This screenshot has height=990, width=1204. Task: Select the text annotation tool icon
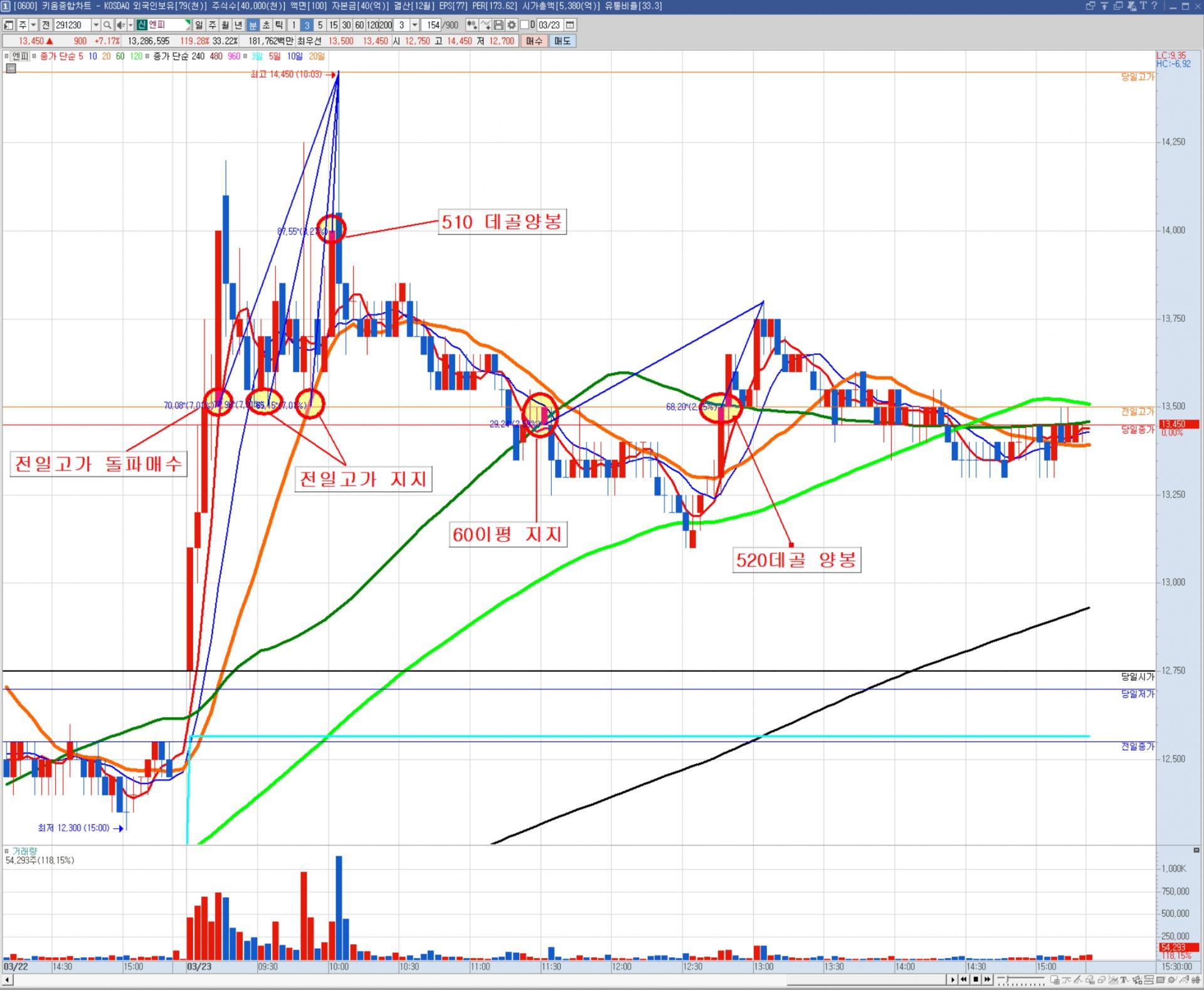(1124, 980)
